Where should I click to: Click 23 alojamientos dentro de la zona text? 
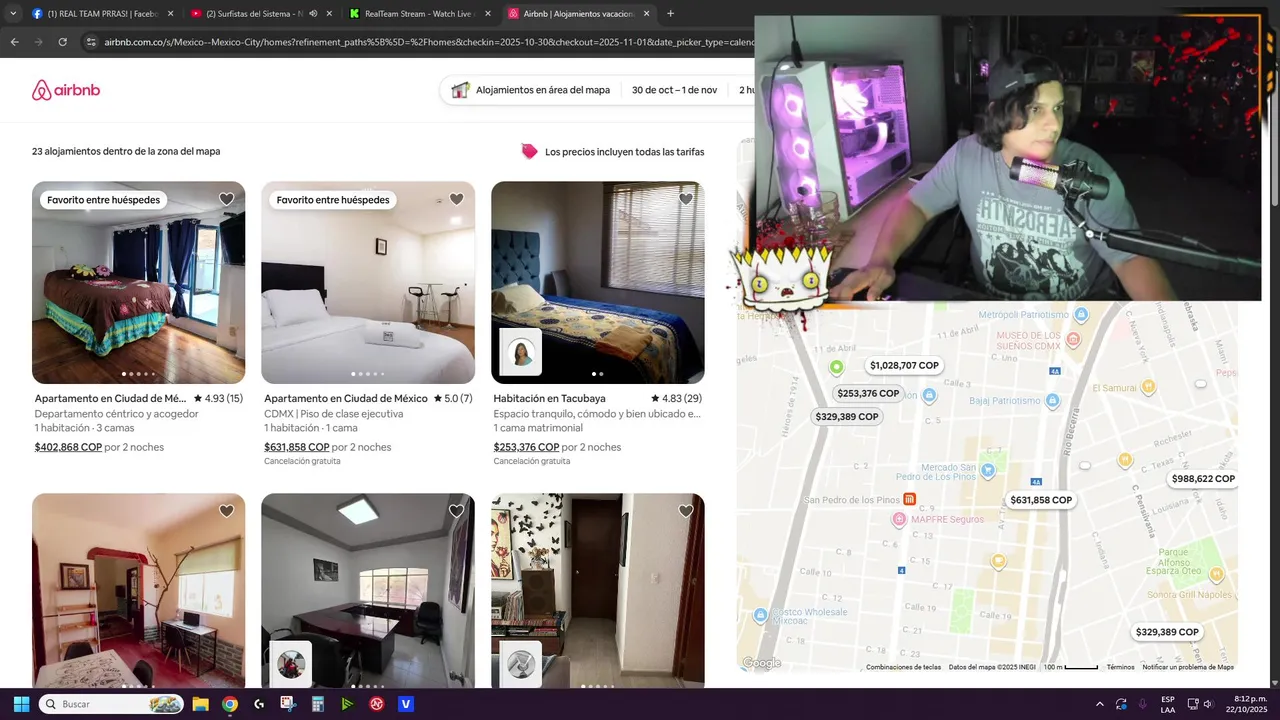click(126, 152)
